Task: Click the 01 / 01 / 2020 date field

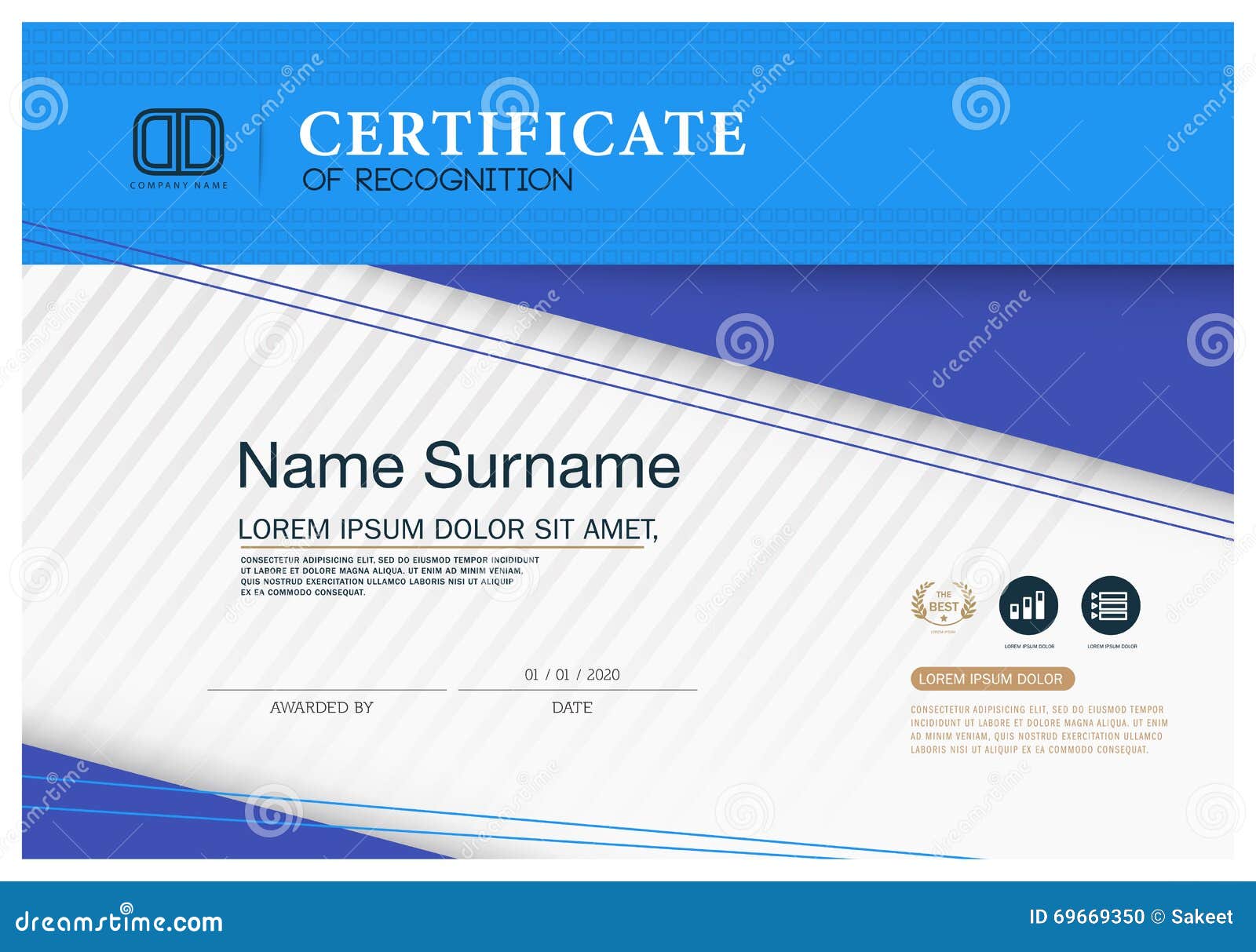Action: (571, 673)
